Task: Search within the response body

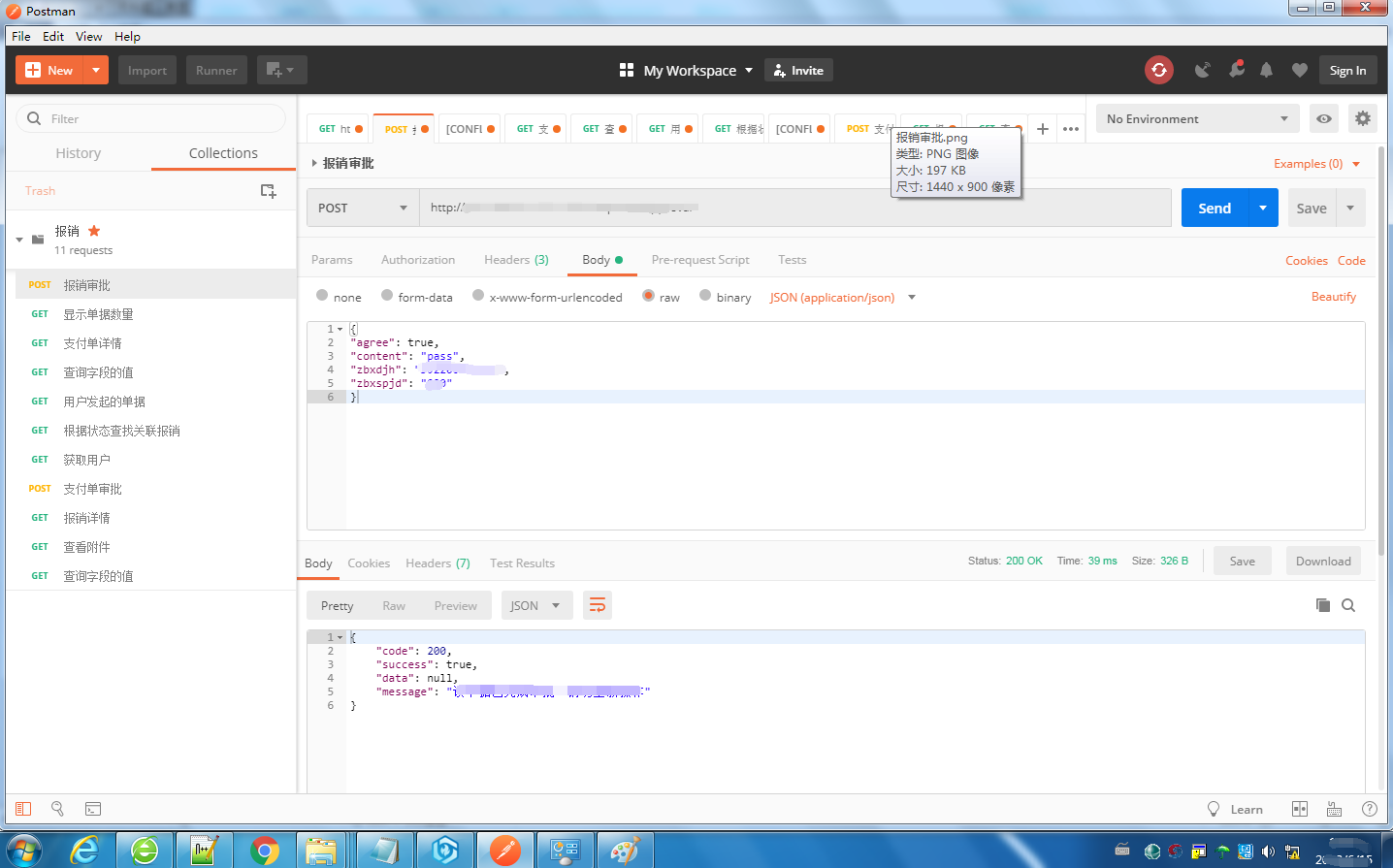Action: pyautogui.click(x=1348, y=605)
